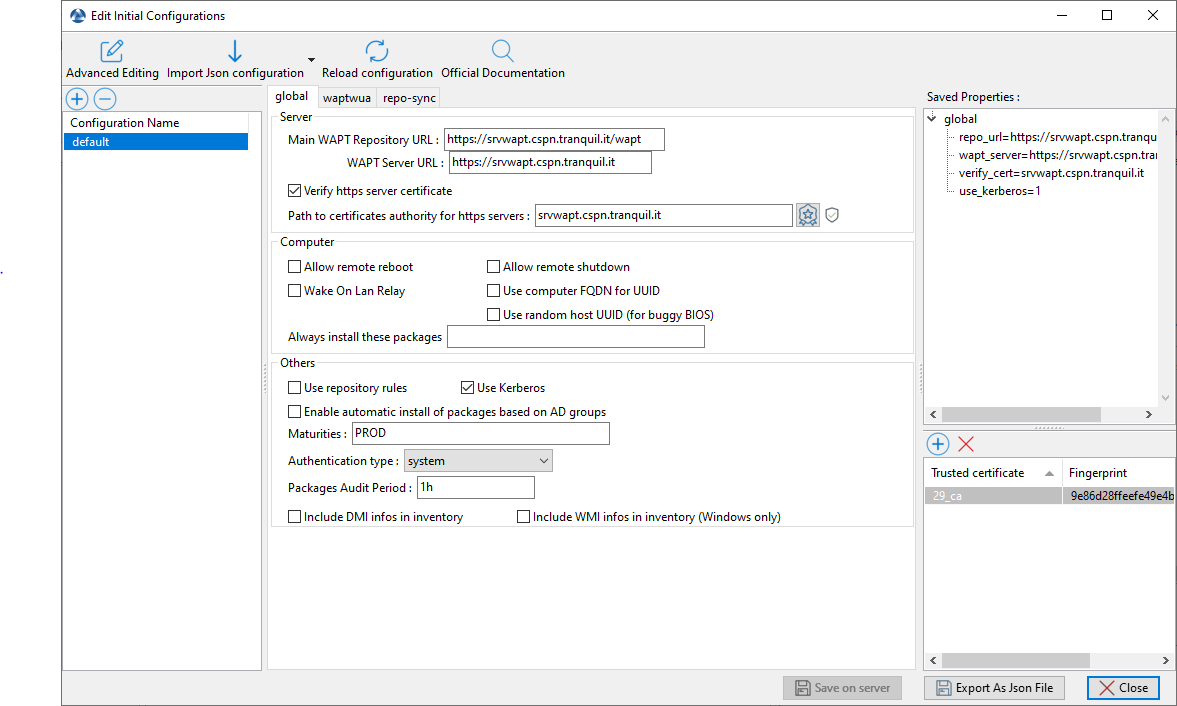
Task: Open Authentication type dropdown
Action: pos(478,461)
